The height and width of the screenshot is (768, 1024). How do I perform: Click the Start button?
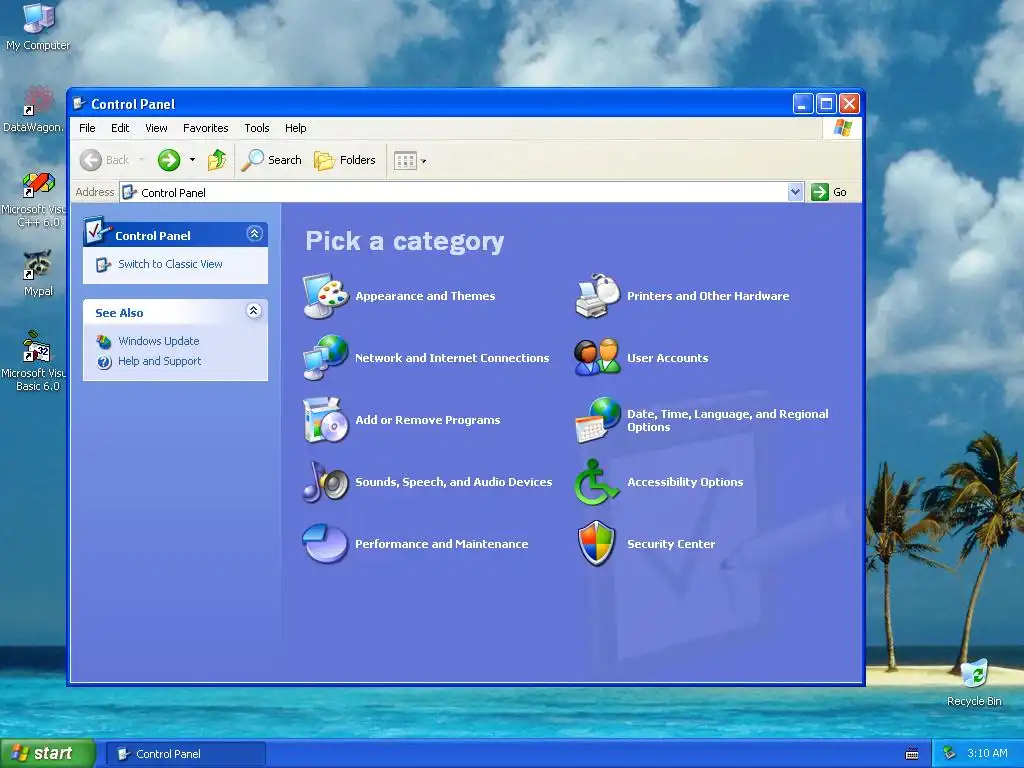point(47,754)
